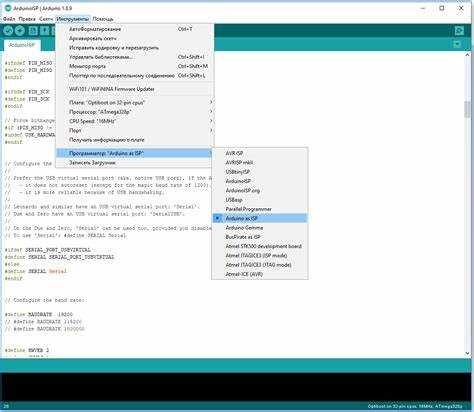The height and width of the screenshot is (412, 474).
Task: Click the '#define HWVER 2' code line
Action: pyautogui.click(x=27, y=350)
